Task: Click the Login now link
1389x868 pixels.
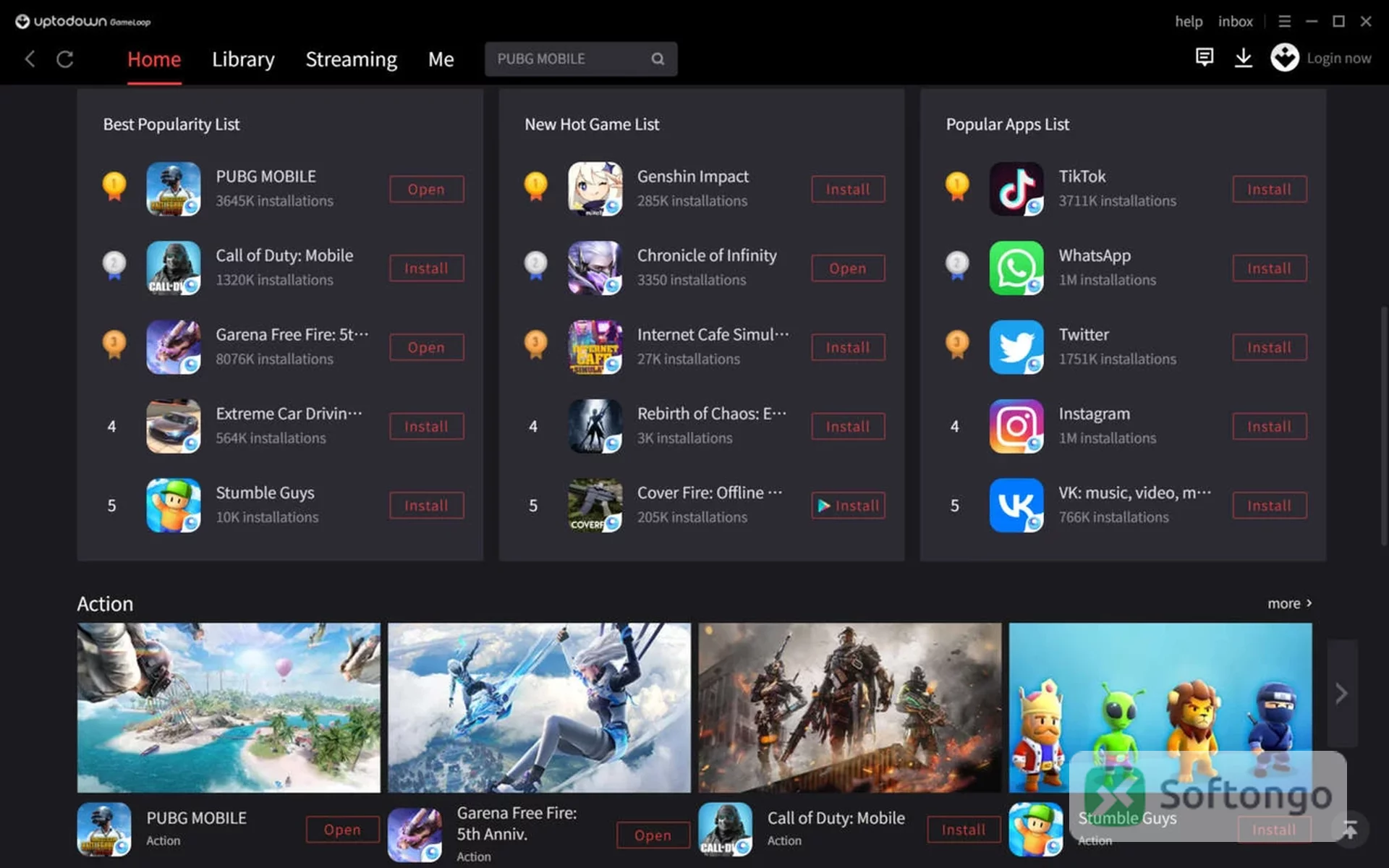Action: [x=1338, y=58]
